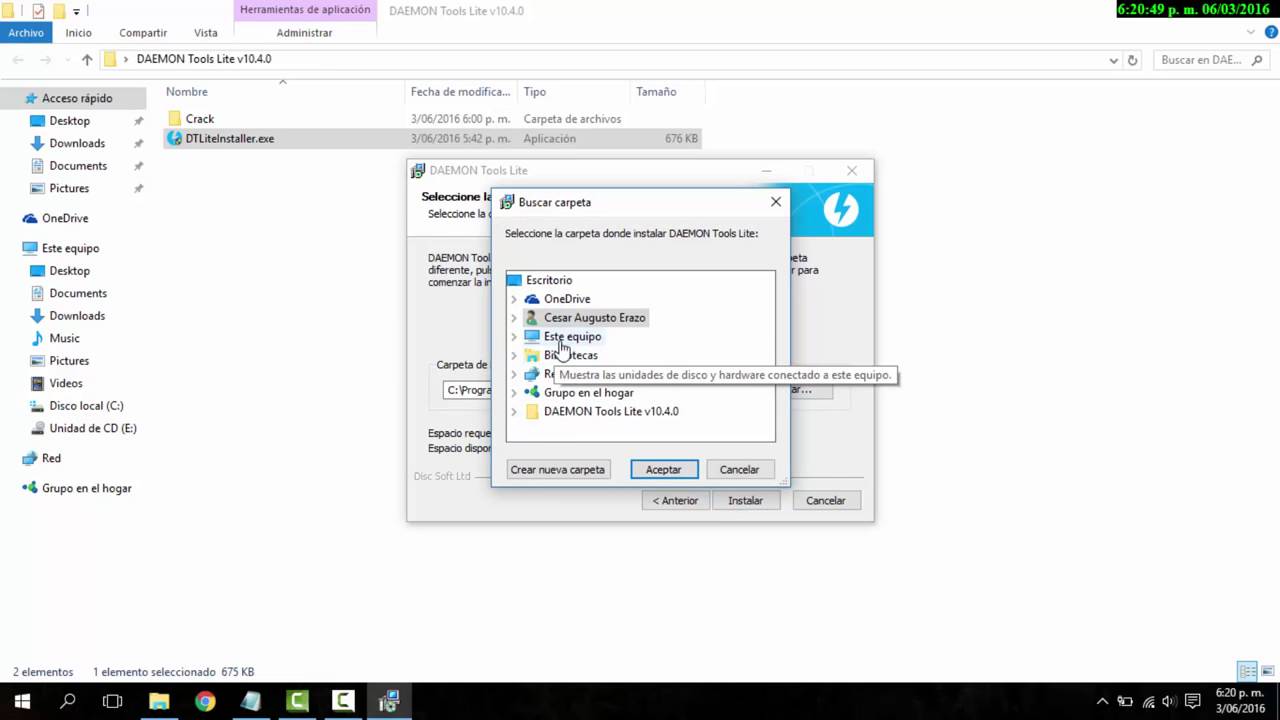Viewport: 1280px width, 720px height.
Task: Open Task View on the taskbar
Action: pos(113,701)
